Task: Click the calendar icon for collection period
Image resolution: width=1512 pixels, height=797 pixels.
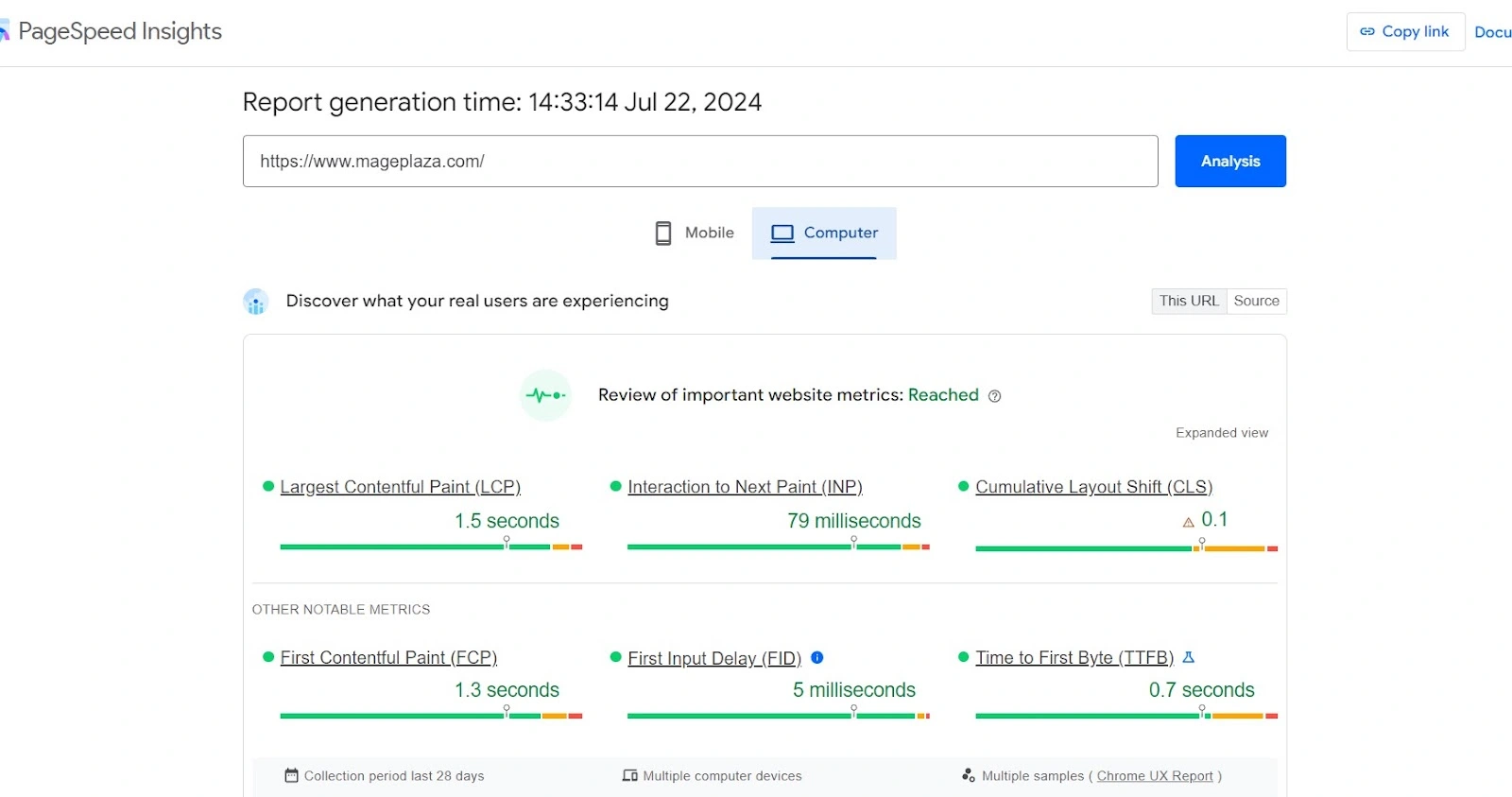Action: [291, 775]
